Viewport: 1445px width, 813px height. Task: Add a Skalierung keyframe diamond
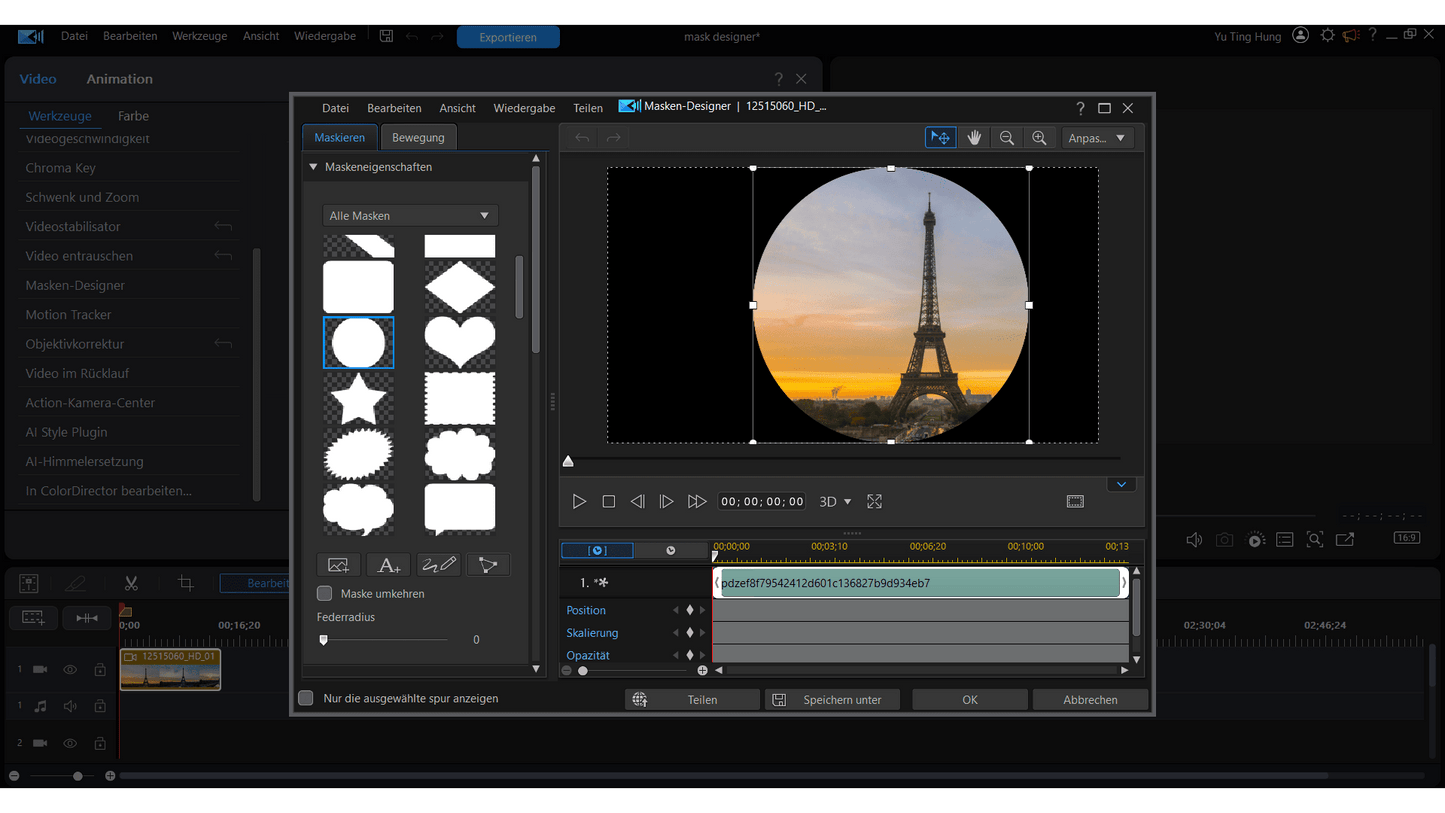(x=689, y=633)
